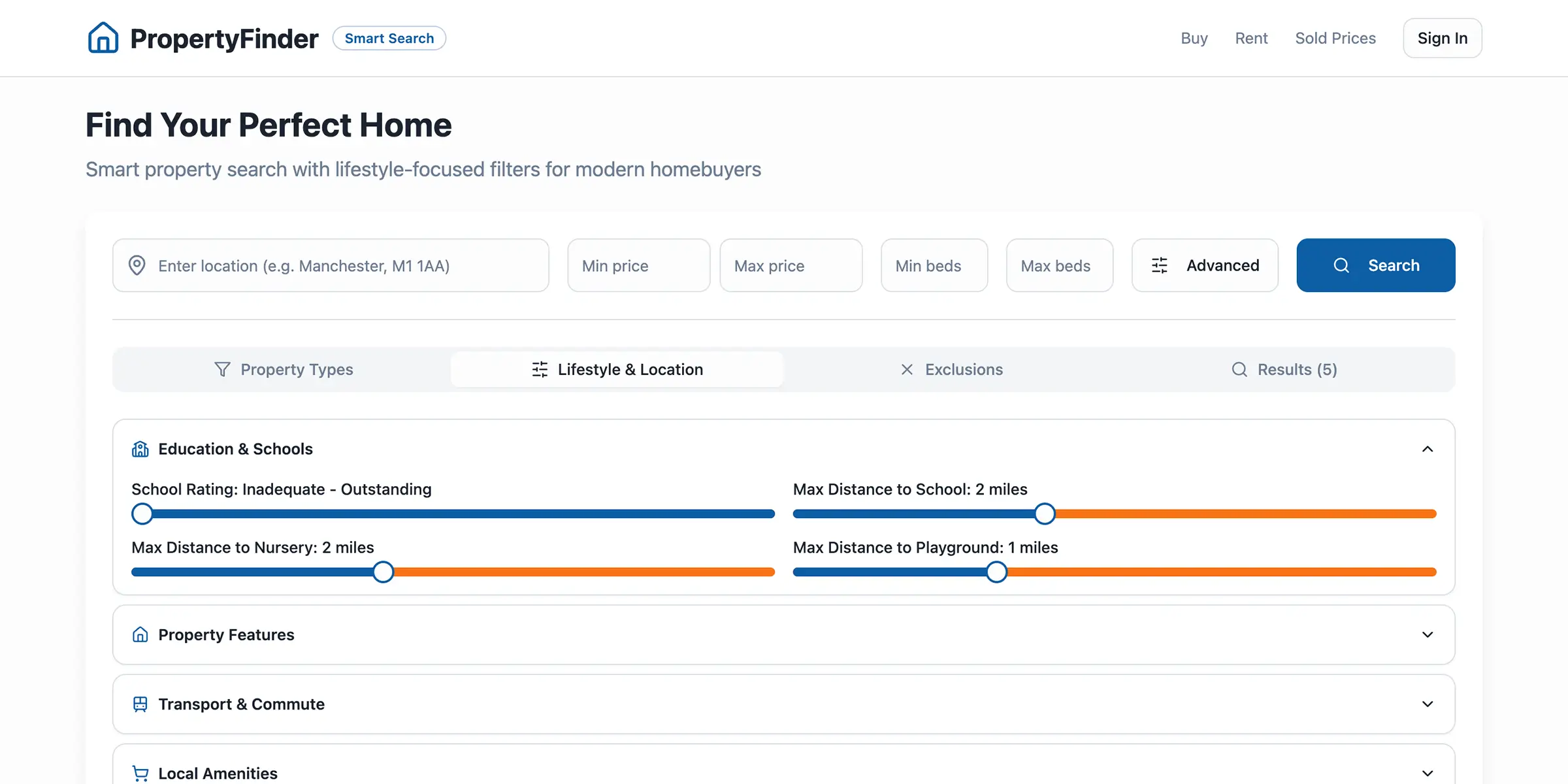
Task: Click the train icon beside Transport & Commute
Action: coord(140,704)
